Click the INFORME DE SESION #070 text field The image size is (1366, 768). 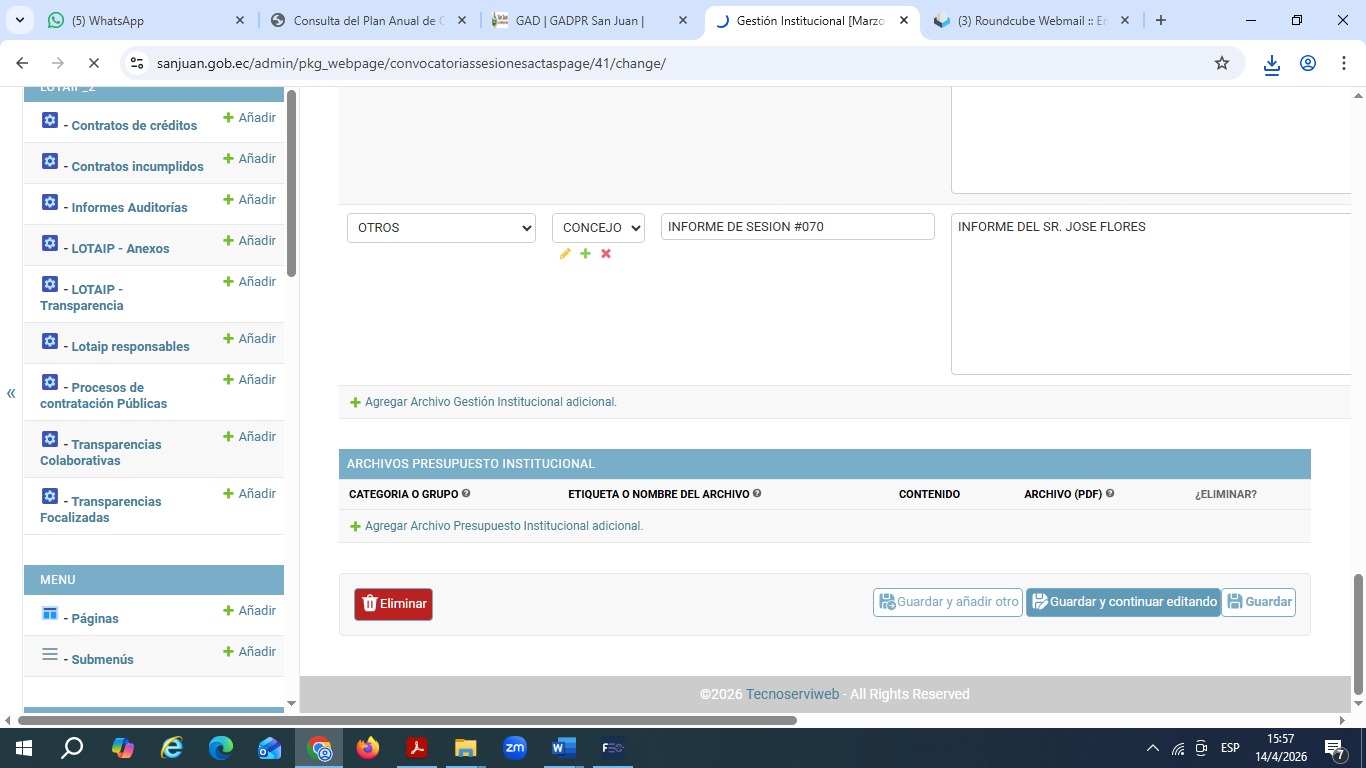coord(797,227)
